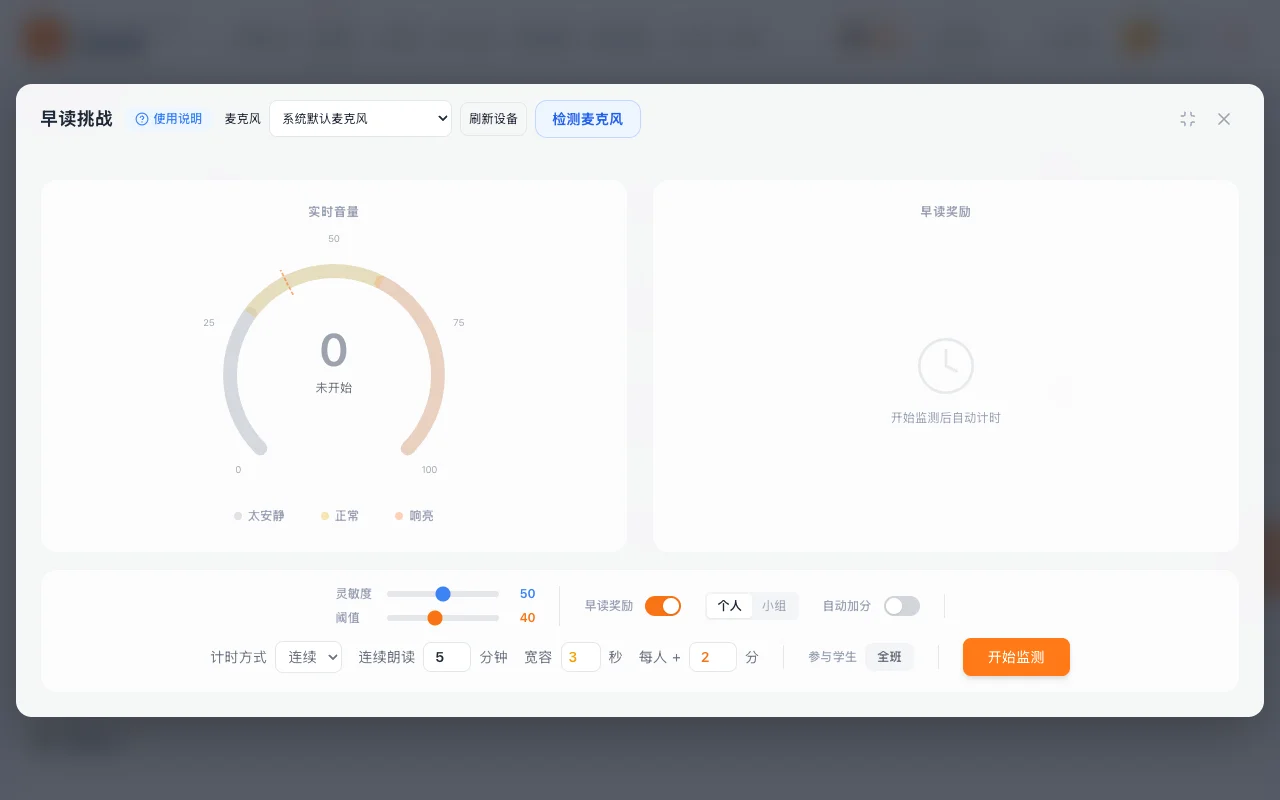Image resolution: width=1280 pixels, height=800 pixels.
Task: Click the 开始监测 button
Action: [1016, 657]
